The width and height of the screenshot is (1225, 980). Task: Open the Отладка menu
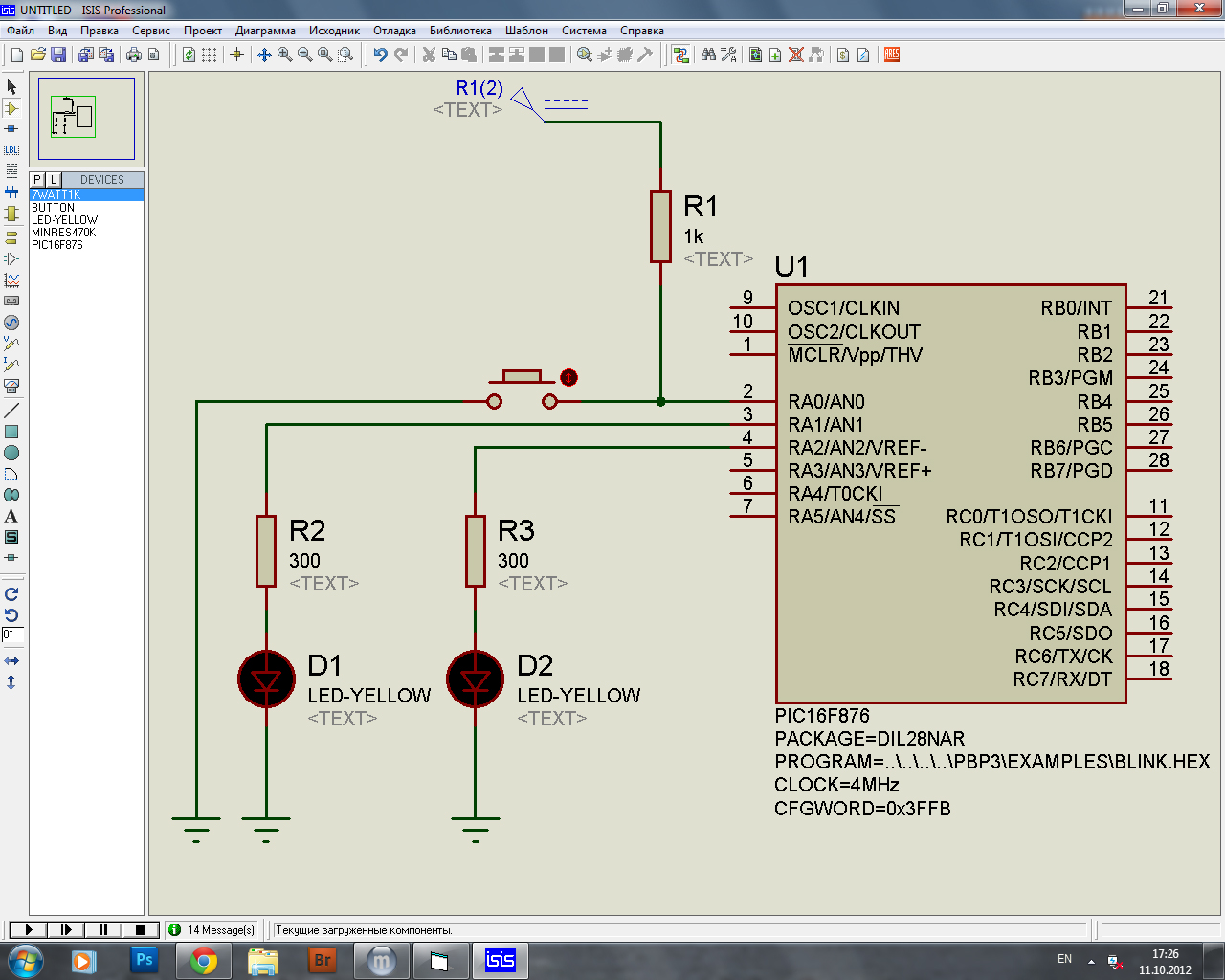(394, 31)
